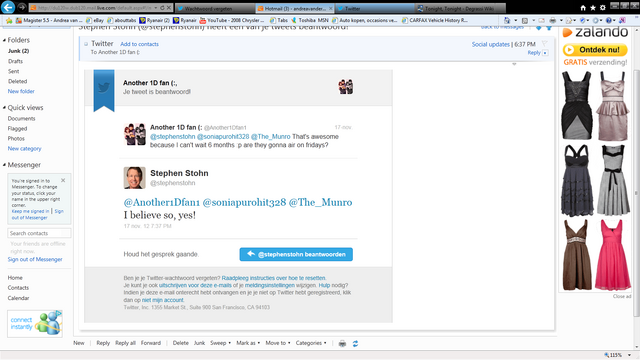This screenshot has width=640, height=360.
Task: Open CARFAX Vehicle History bookmark
Action: 435,20
